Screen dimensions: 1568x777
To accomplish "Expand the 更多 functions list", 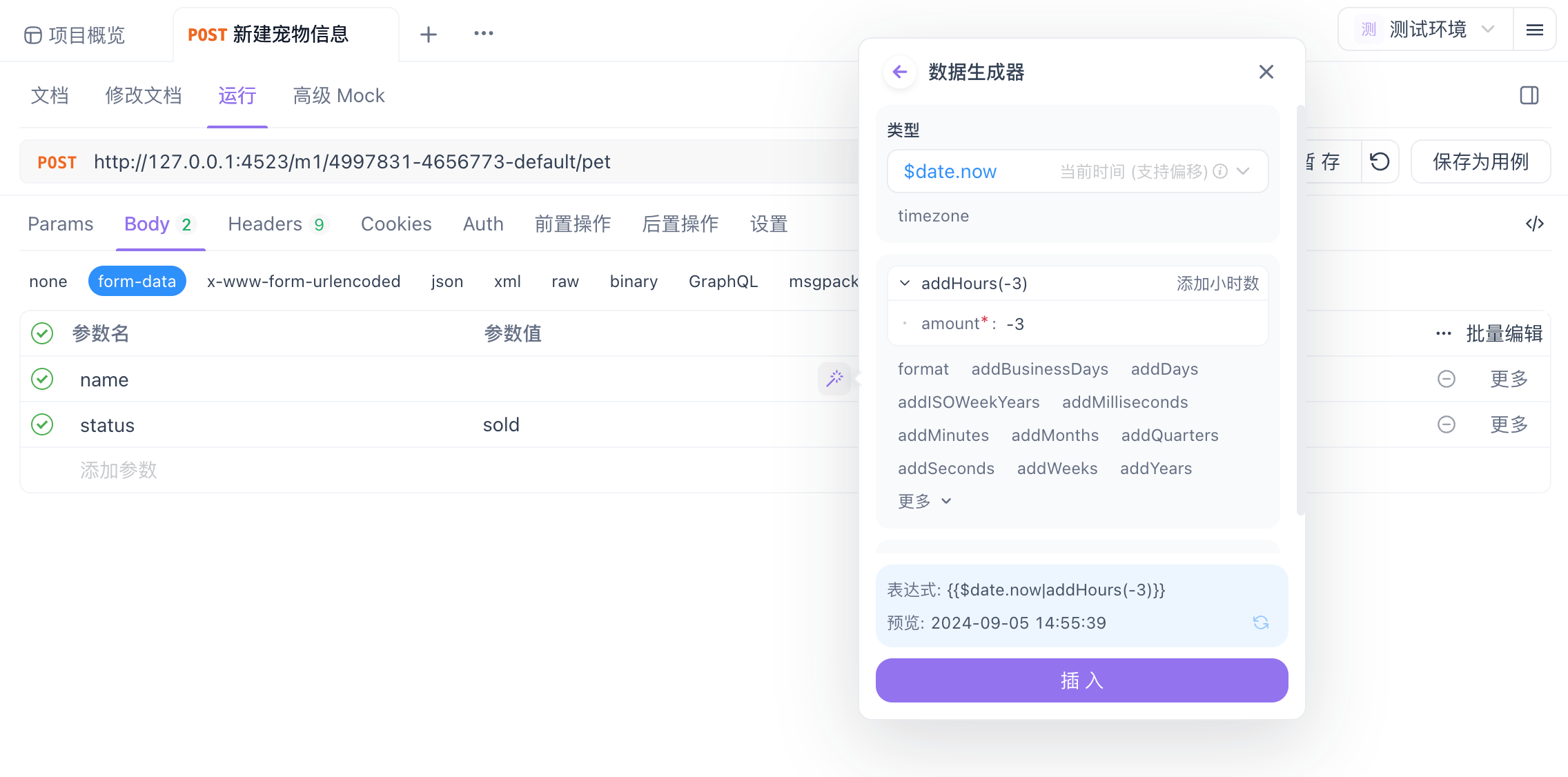I will [x=924, y=501].
